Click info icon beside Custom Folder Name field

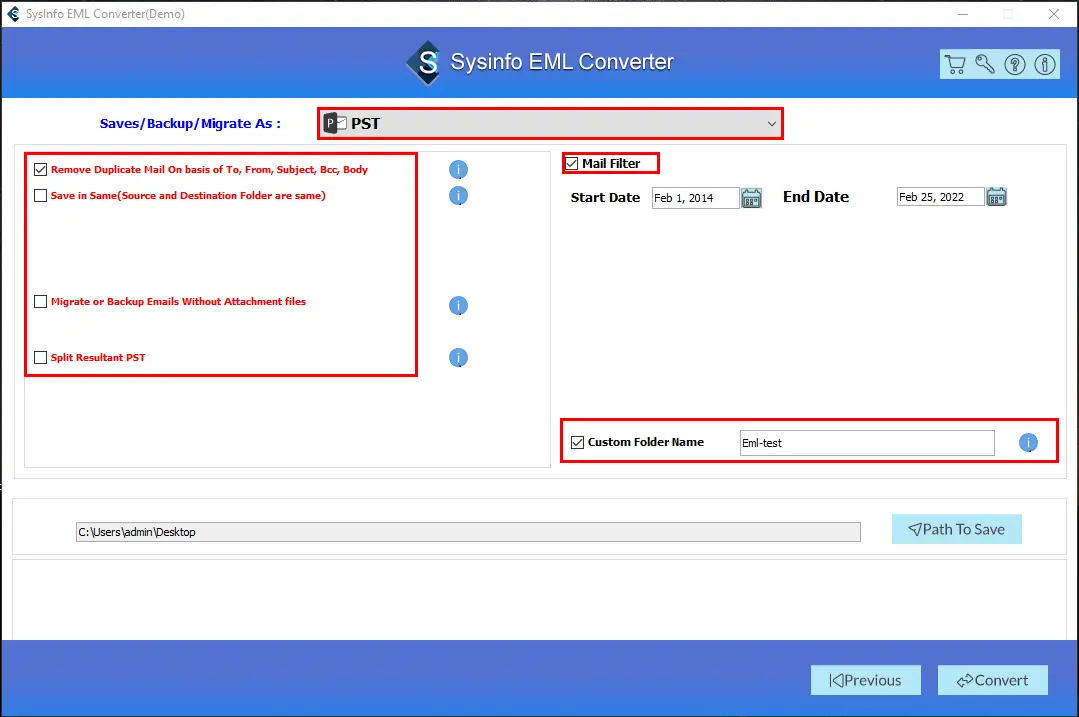point(1028,442)
